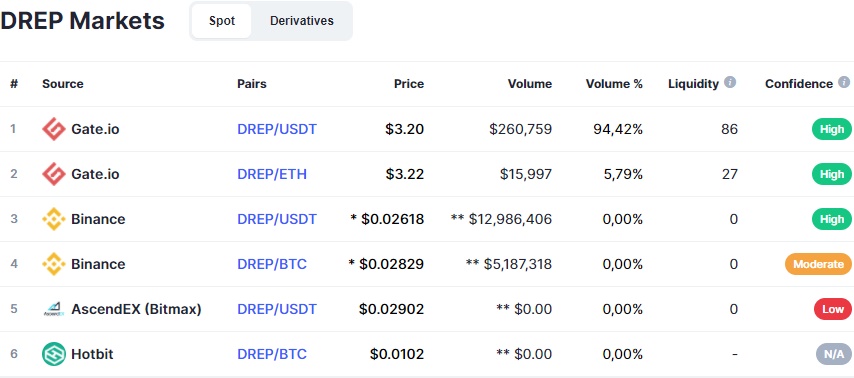854x378 pixels.
Task: Open the Binance DREP/BTC pair link
Action: click(272, 264)
